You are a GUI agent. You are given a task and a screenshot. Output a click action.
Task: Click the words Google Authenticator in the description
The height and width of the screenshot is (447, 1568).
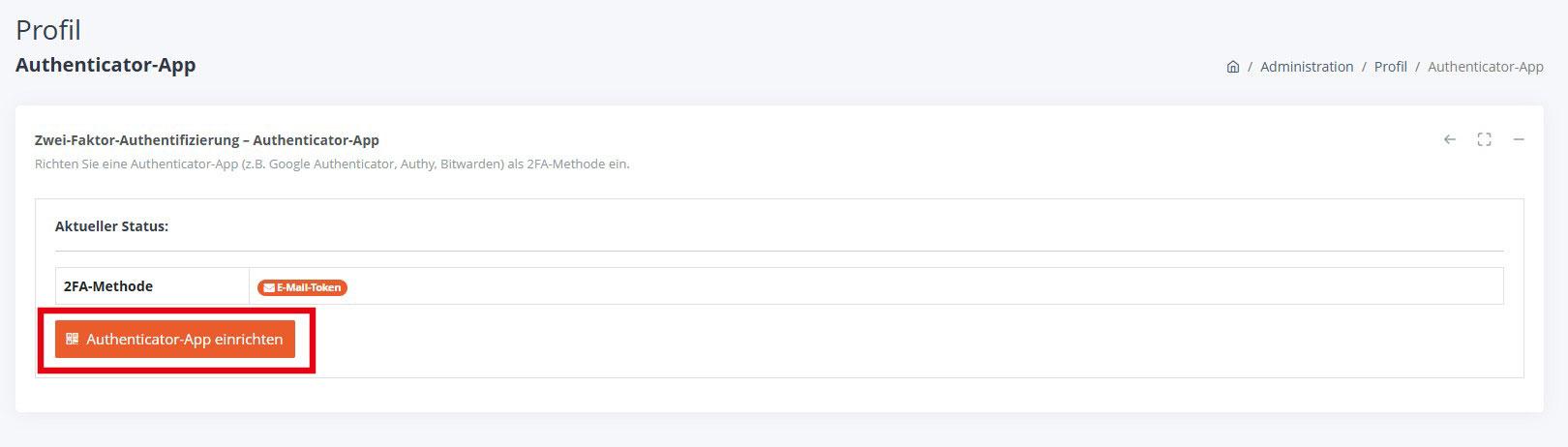pyautogui.click(x=330, y=164)
